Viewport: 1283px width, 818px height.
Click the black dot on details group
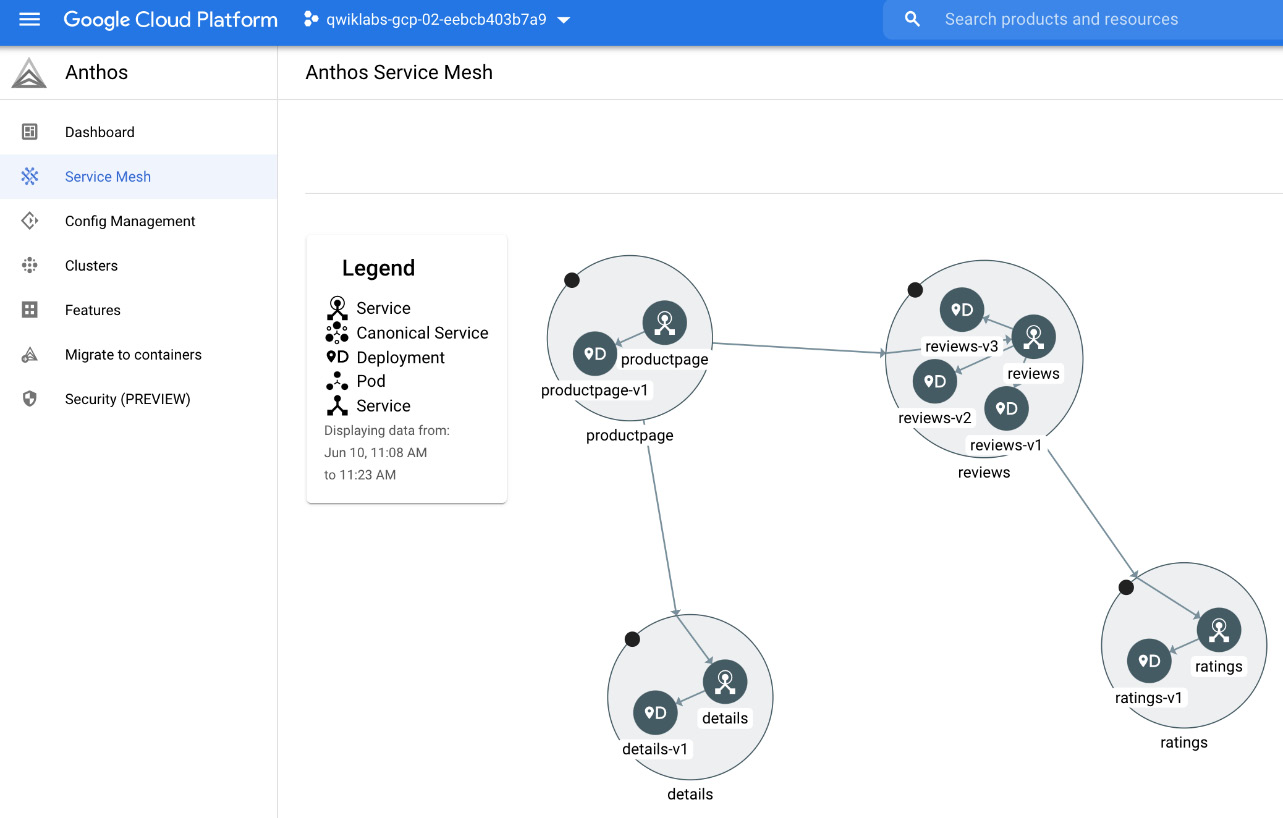pyautogui.click(x=632, y=639)
